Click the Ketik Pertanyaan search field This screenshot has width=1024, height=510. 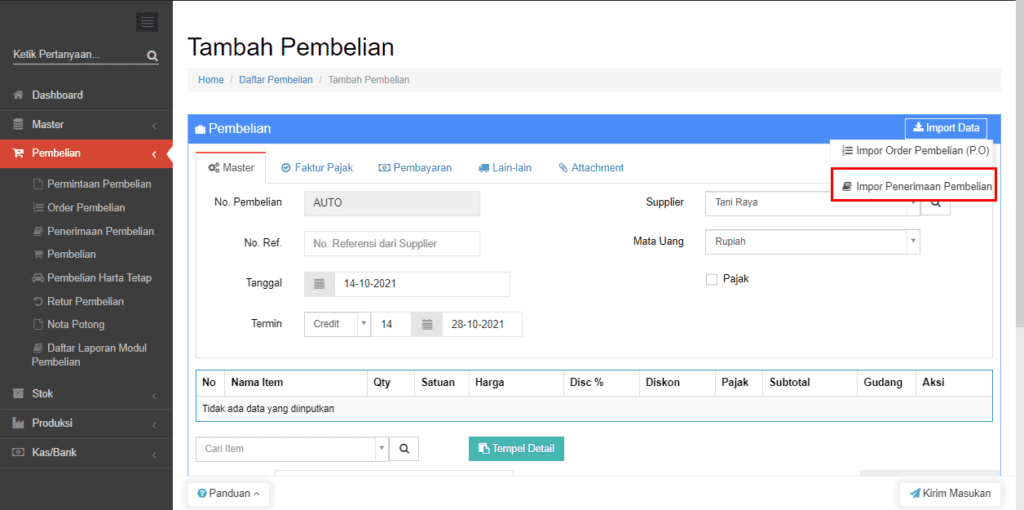(x=78, y=56)
